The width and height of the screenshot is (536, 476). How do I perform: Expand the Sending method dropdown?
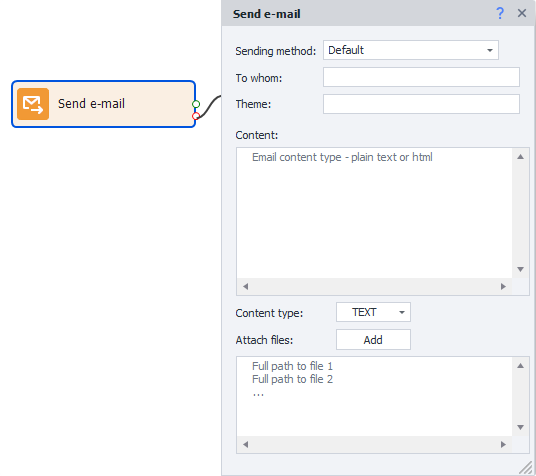pos(411,50)
